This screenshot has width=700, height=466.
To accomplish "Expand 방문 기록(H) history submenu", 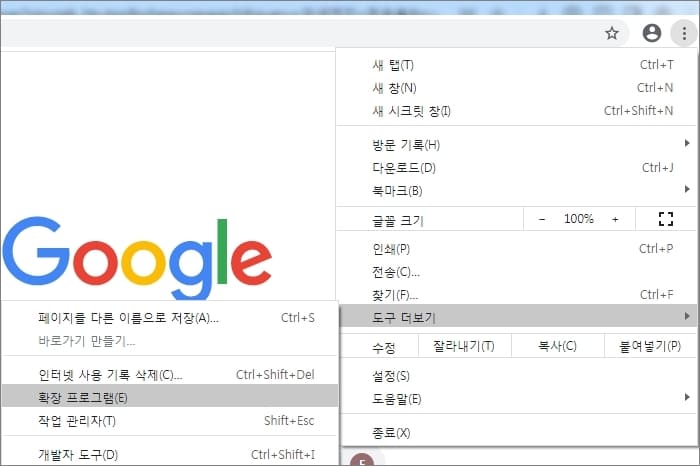I will (x=517, y=145).
